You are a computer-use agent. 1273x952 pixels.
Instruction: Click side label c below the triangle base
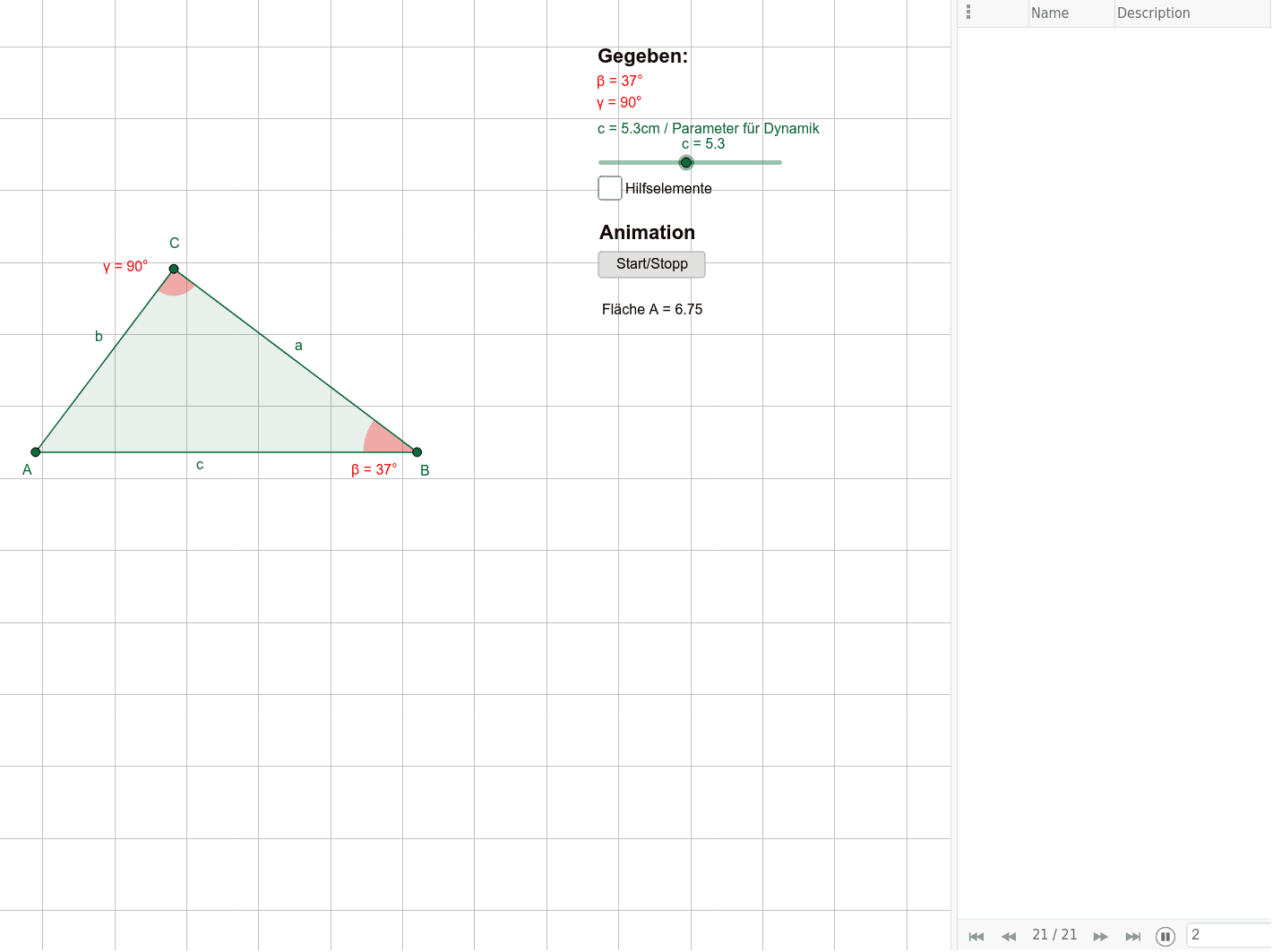(x=200, y=465)
